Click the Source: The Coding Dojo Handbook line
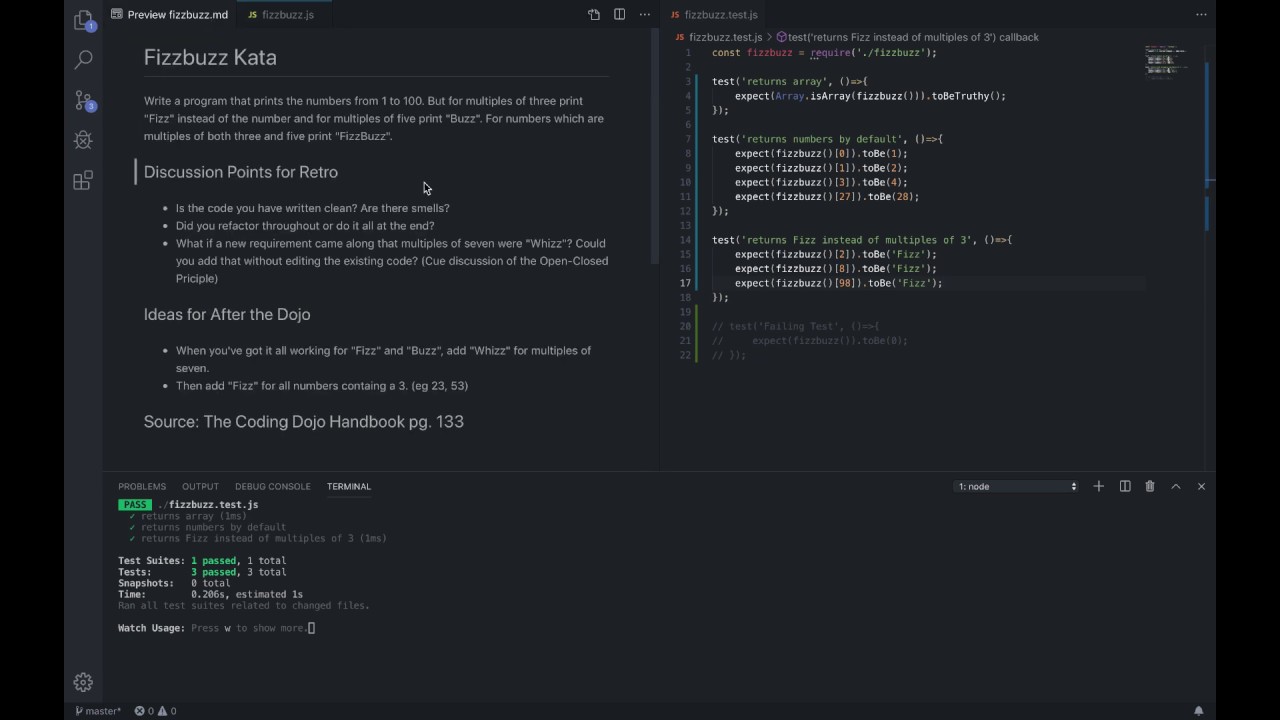Screen dimensions: 1280x720 click(304, 422)
